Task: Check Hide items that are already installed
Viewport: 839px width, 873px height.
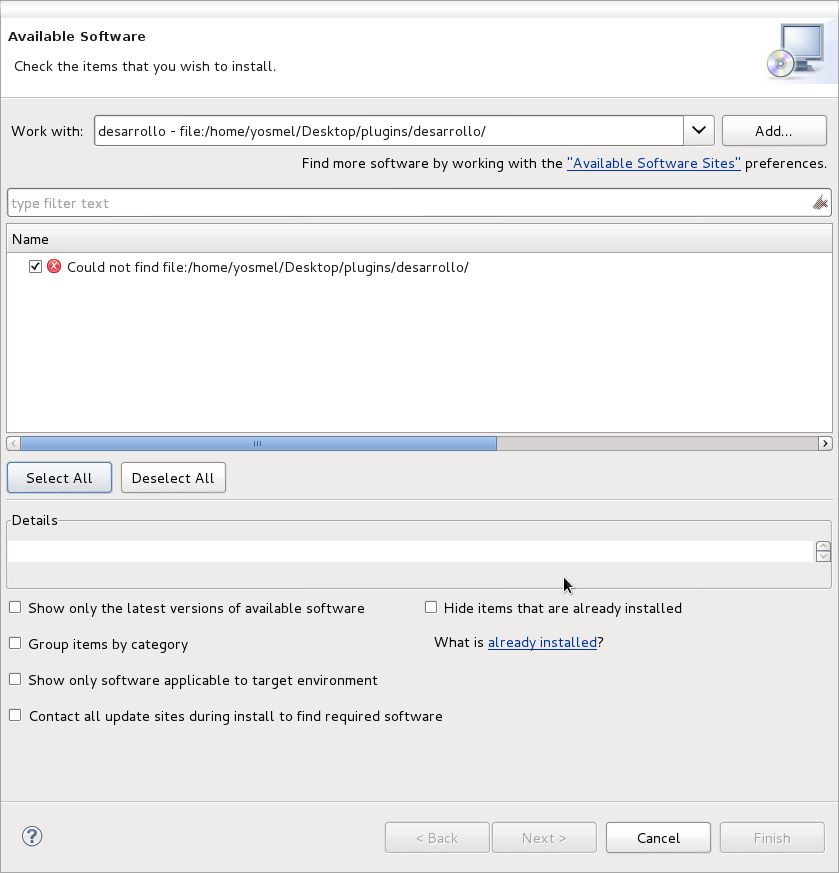Action: pyautogui.click(x=431, y=607)
